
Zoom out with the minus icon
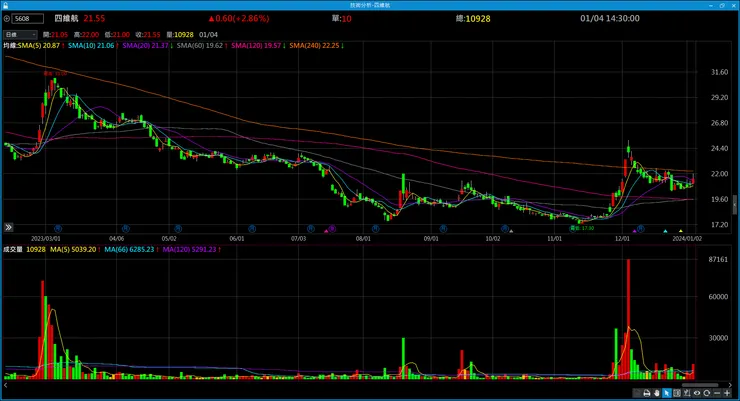[717, 393]
